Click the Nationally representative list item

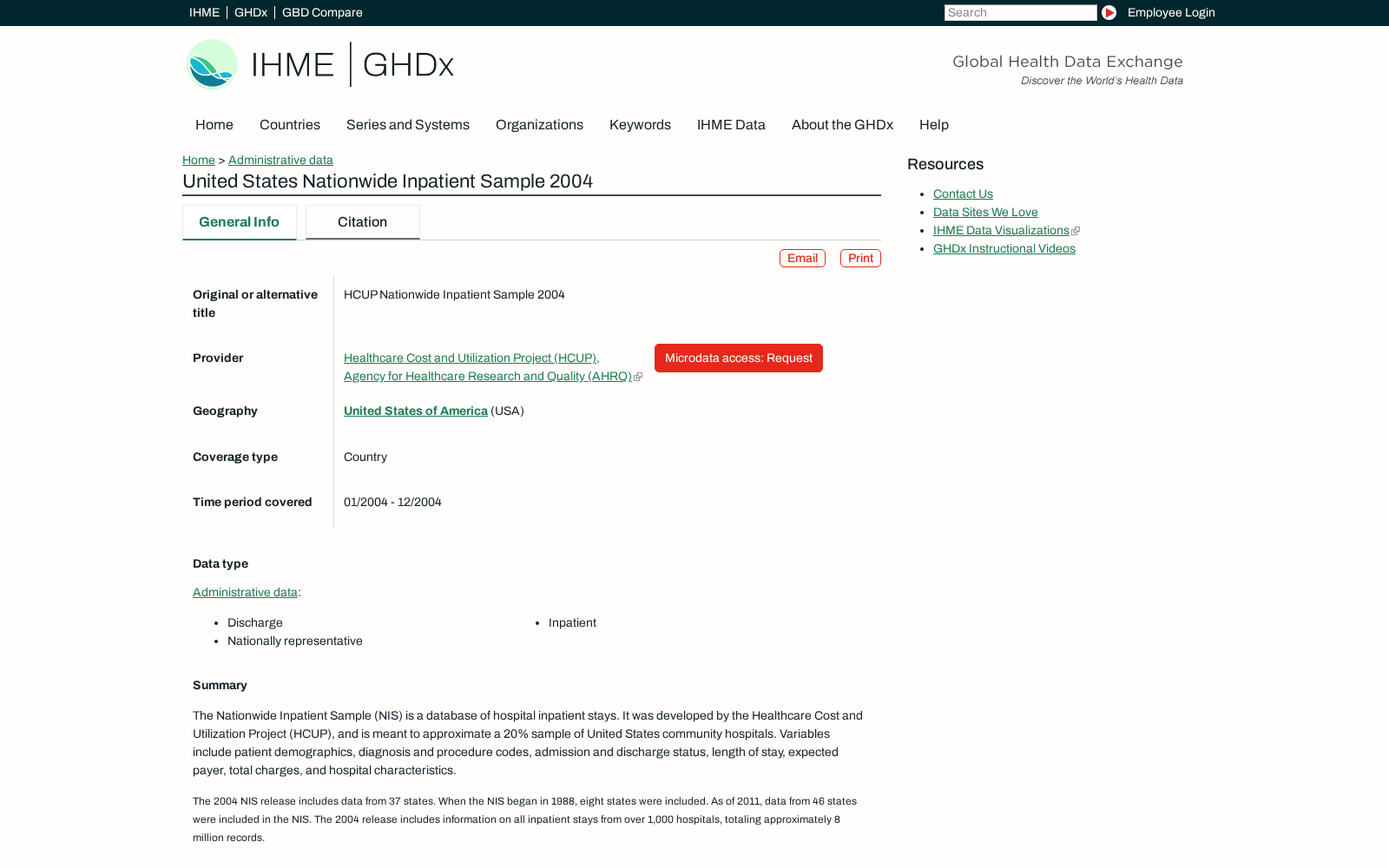pos(295,641)
